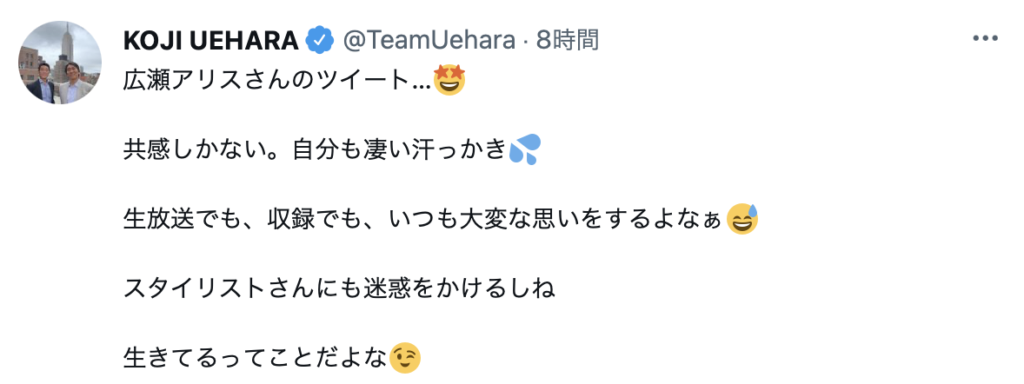Click the KOJI UEHARA display name
The height and width of the screenshot is (384, 1024).
(212, 40)
